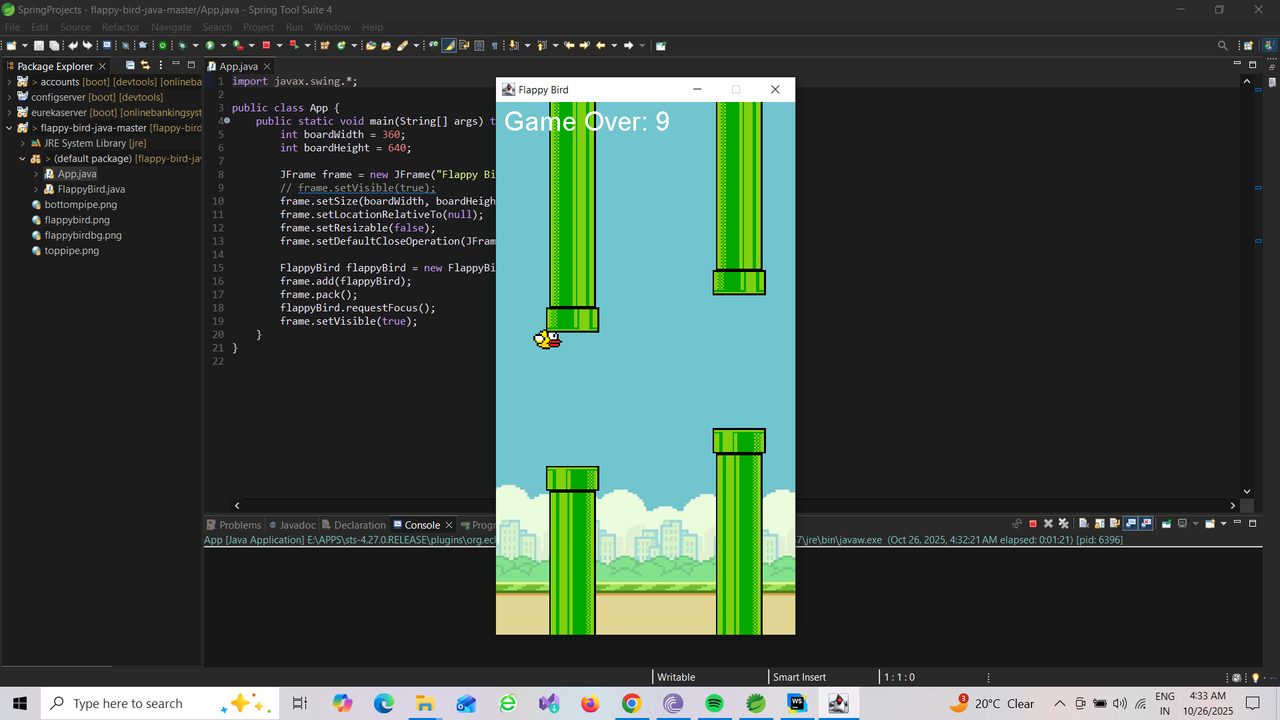Click Forward navigation arrow in toolbar
The image size is (1280, 720).
[628, 46]
